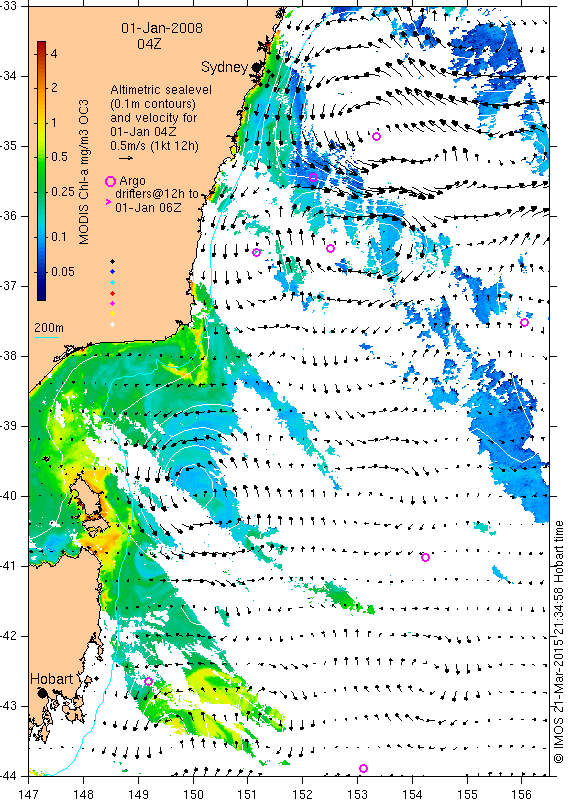This screenshot has width=570, height=800.
Task: Click the 'MODIS Chl-a mg/m3 OC3' vertical label
Action: 84,172
